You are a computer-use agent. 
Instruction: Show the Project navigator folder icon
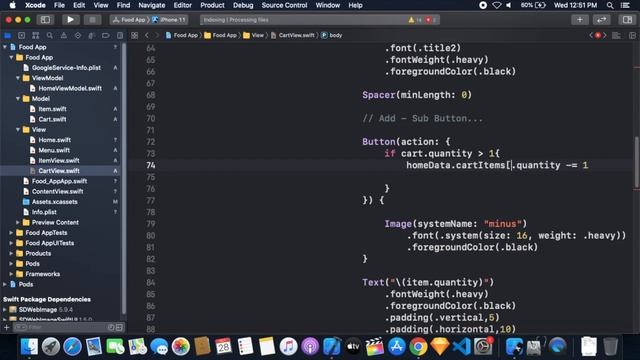[7, 36]
